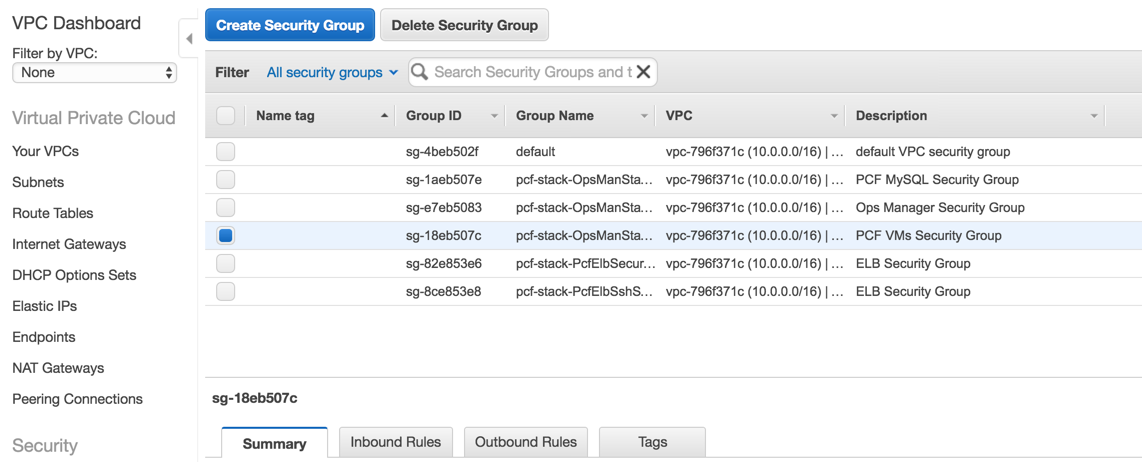Screen dimensions: 1142x462
Task: Open the Group ID column sort arrow
Action: [494, 116]
